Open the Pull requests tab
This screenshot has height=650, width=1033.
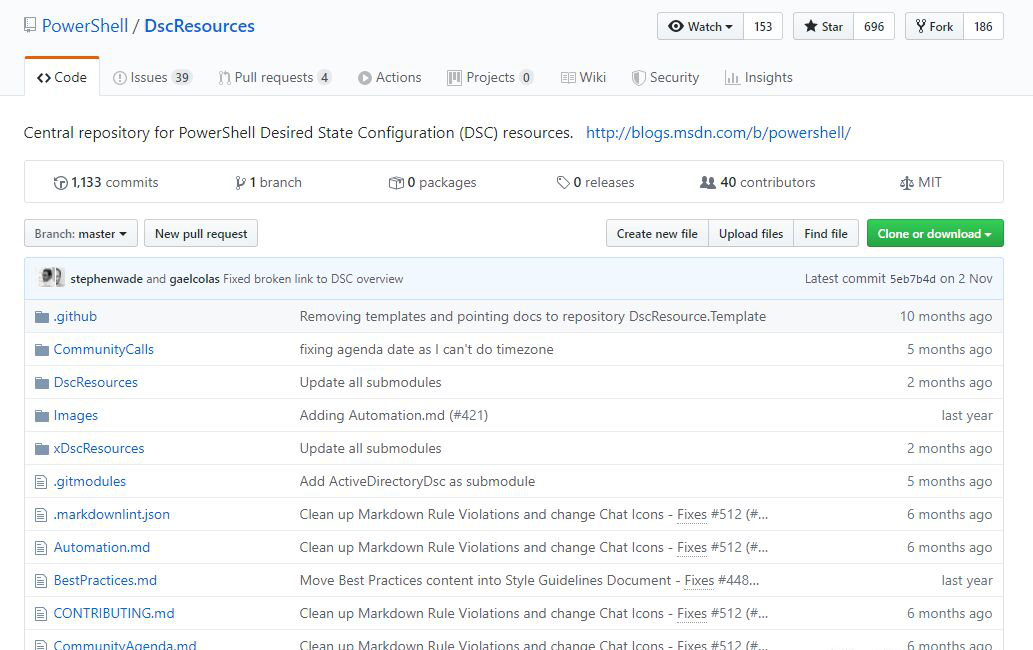pyautogui.click(x=275, y=77)
